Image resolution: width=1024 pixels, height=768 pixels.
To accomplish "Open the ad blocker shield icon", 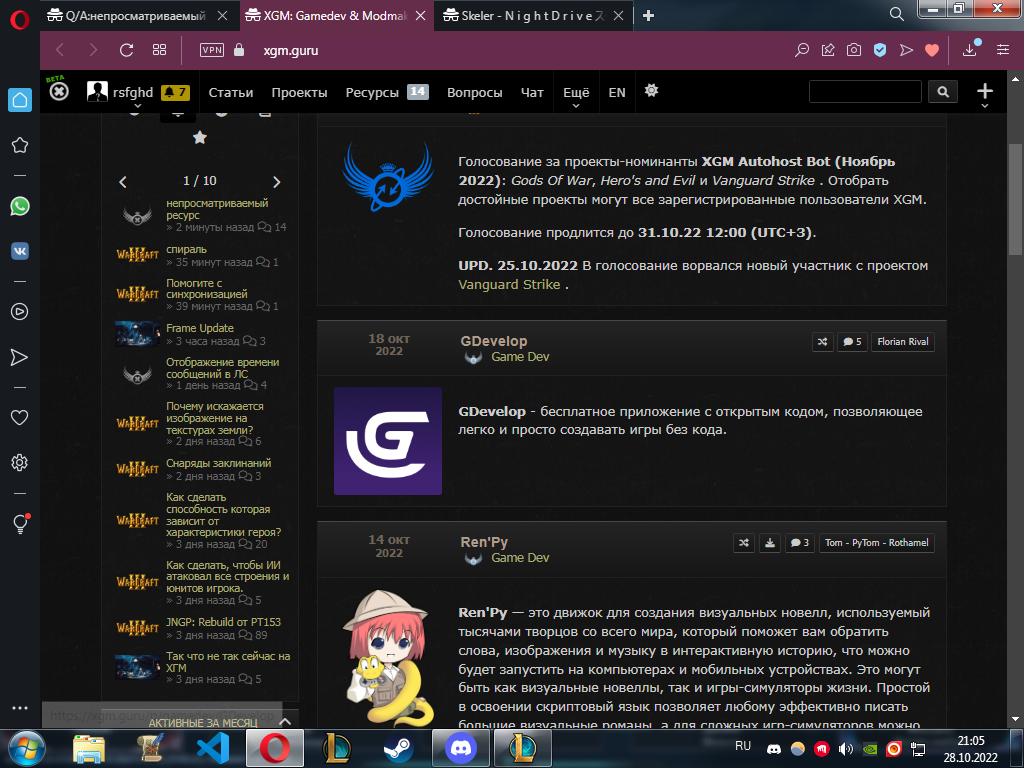I will [880, 50].
